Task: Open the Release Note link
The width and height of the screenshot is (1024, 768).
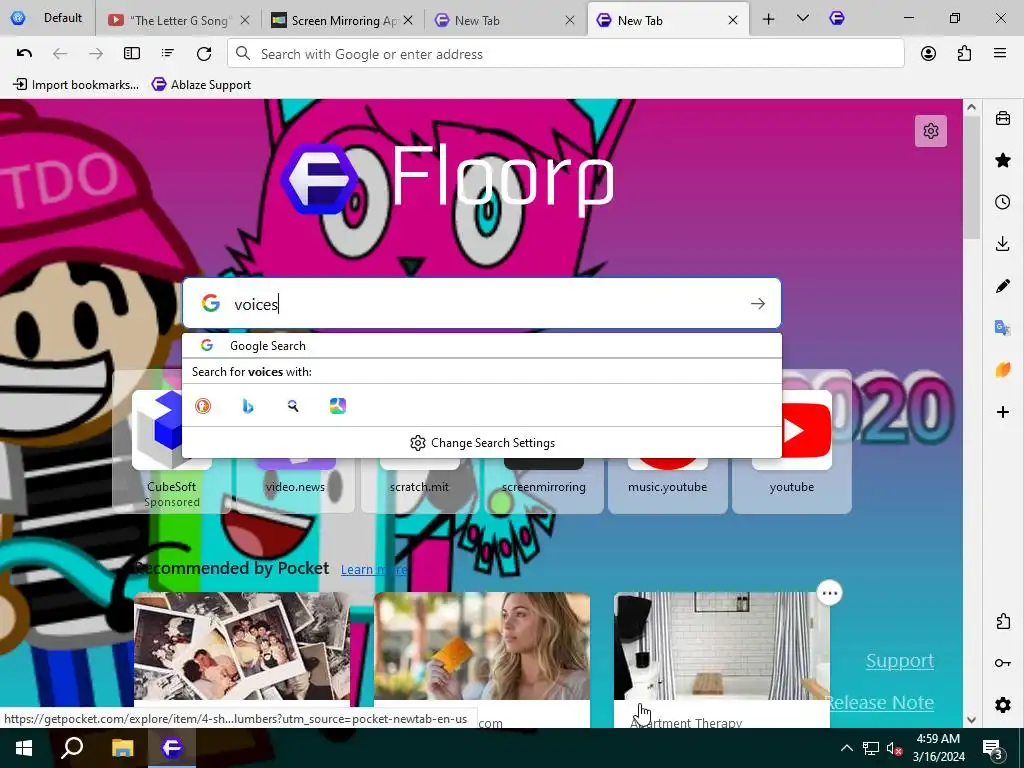Action: point(881,702)
